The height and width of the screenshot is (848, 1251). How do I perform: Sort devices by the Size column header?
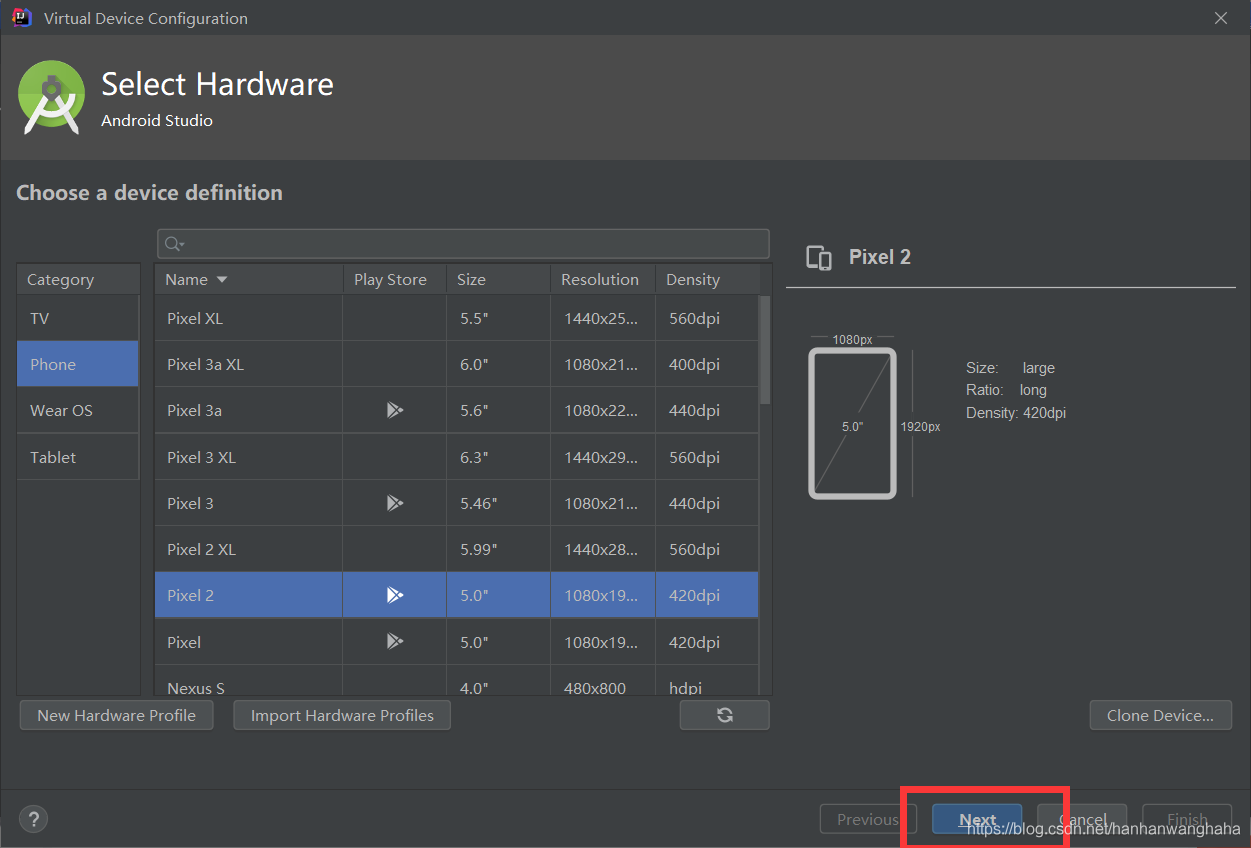pyautogui.click(x=470, y=279)
